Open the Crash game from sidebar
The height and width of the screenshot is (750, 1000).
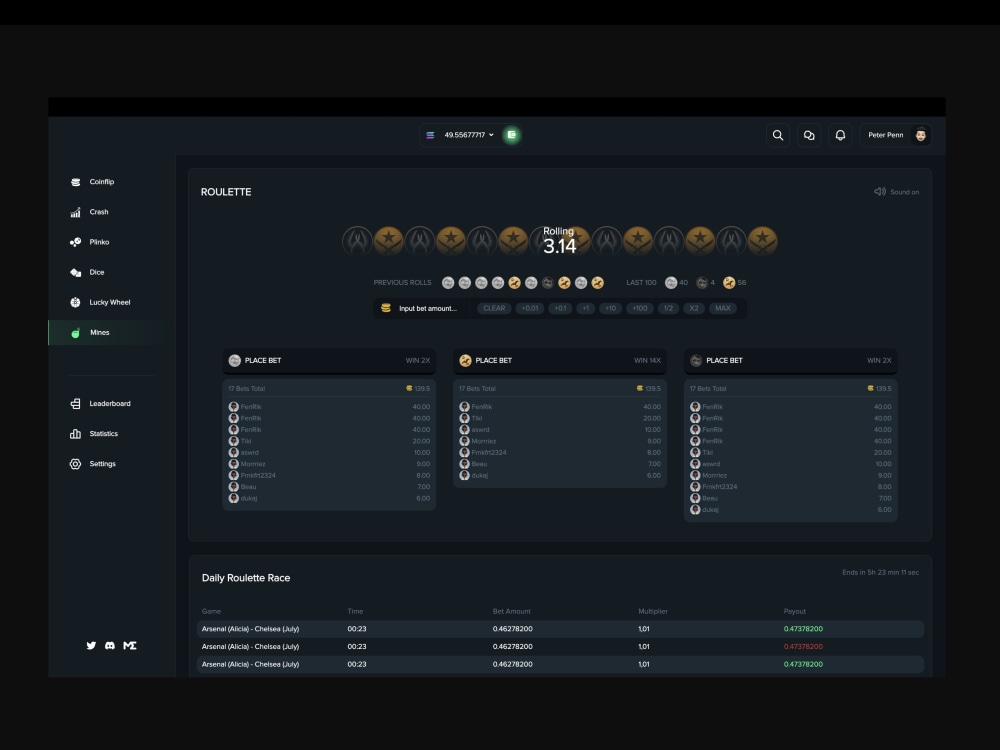98,212
